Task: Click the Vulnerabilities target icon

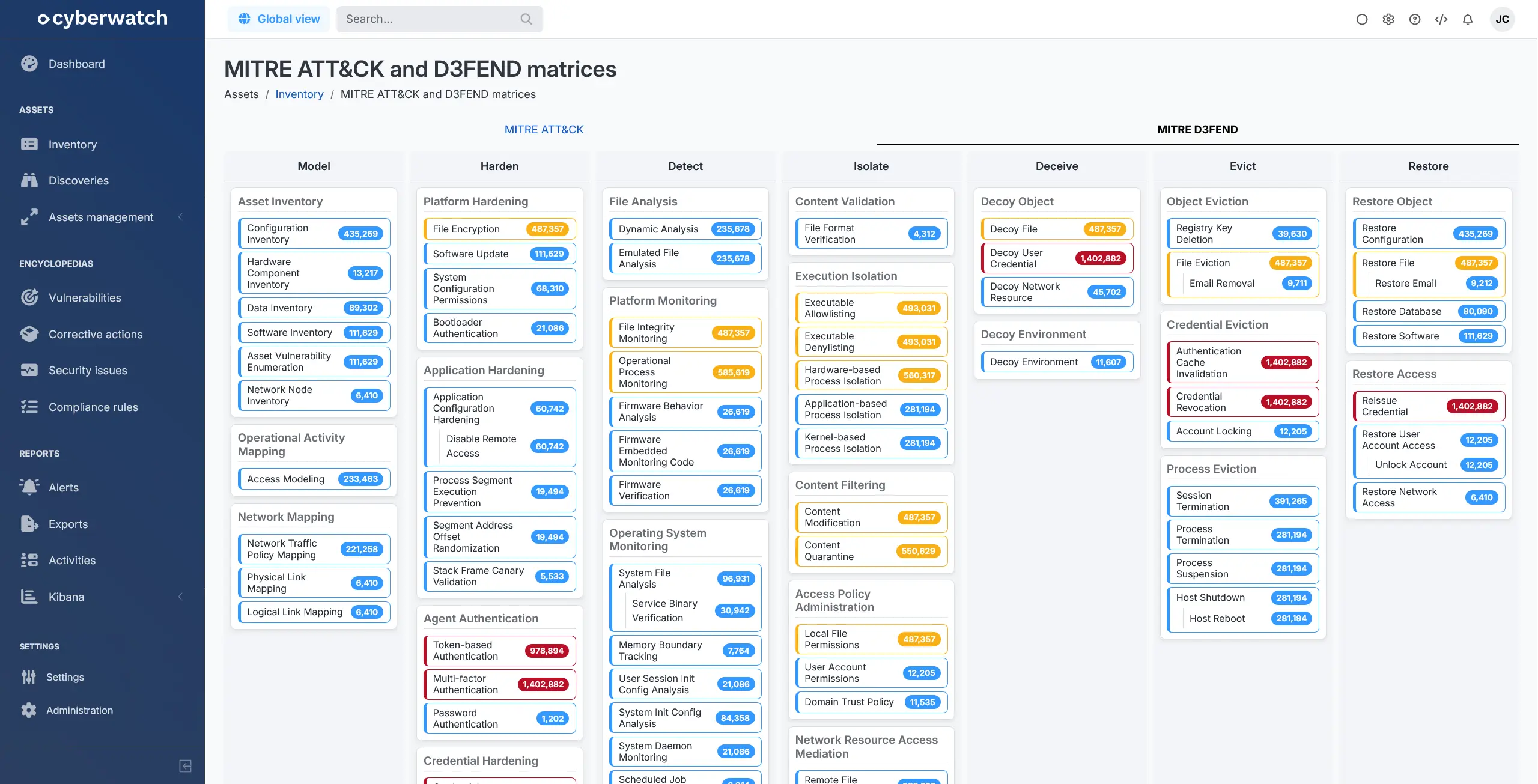Action: tap(29, 297)
